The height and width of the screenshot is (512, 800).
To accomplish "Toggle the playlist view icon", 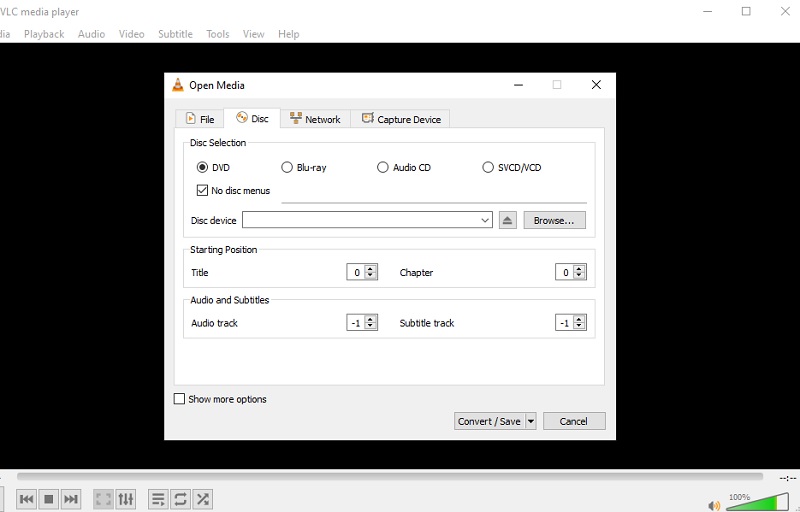I will coord(158,499).
